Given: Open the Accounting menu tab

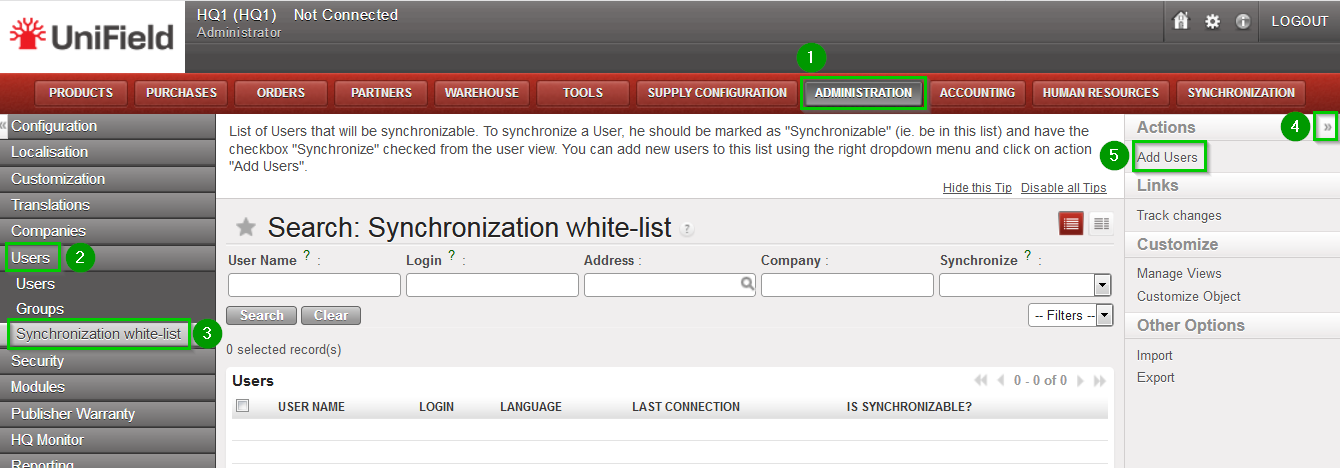Looking at the screenshot, I should click(977, 93).
